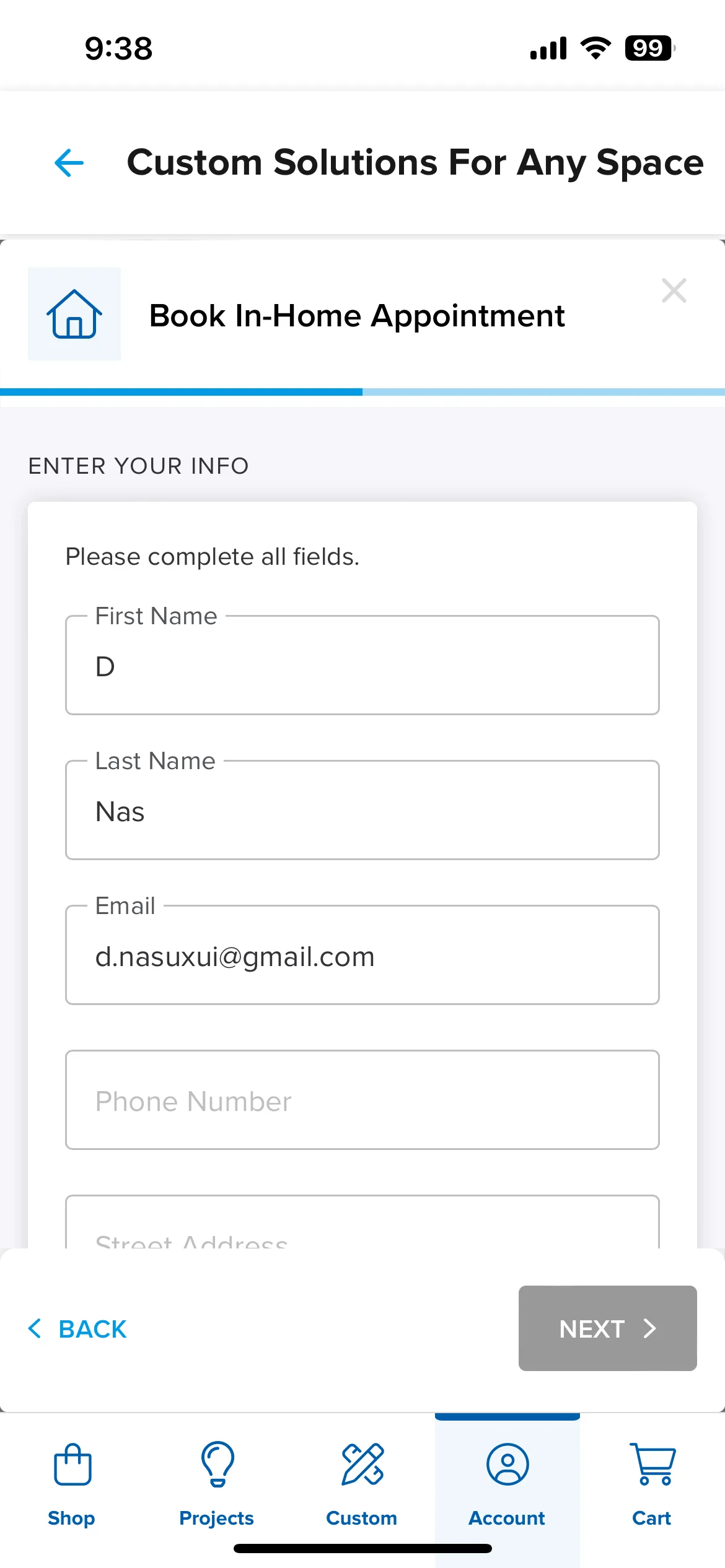Tap the Custom Solutions For Any Space title
Viewport: 725px width, 1568px height.
click(415, 163)
